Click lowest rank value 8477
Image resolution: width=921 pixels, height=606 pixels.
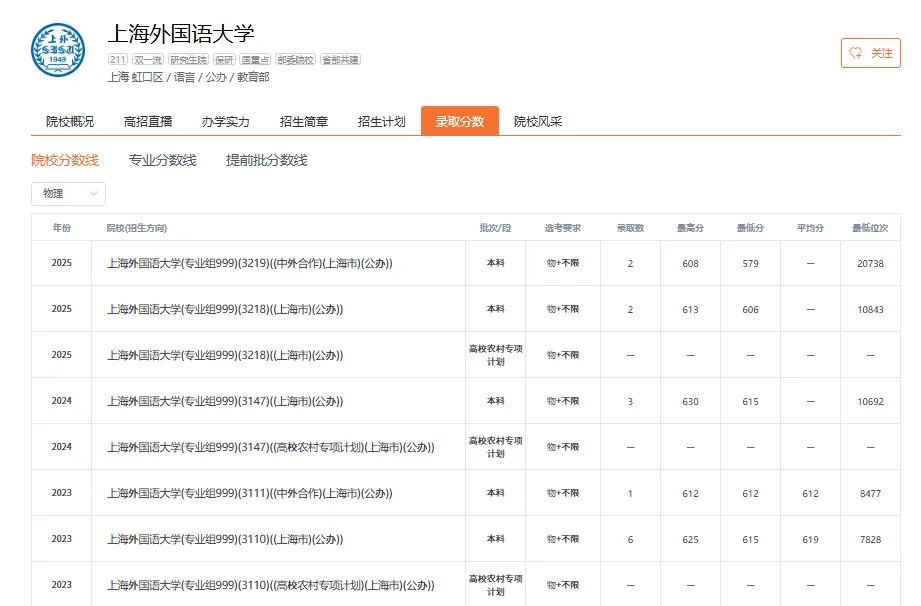(x=870, y=494)
